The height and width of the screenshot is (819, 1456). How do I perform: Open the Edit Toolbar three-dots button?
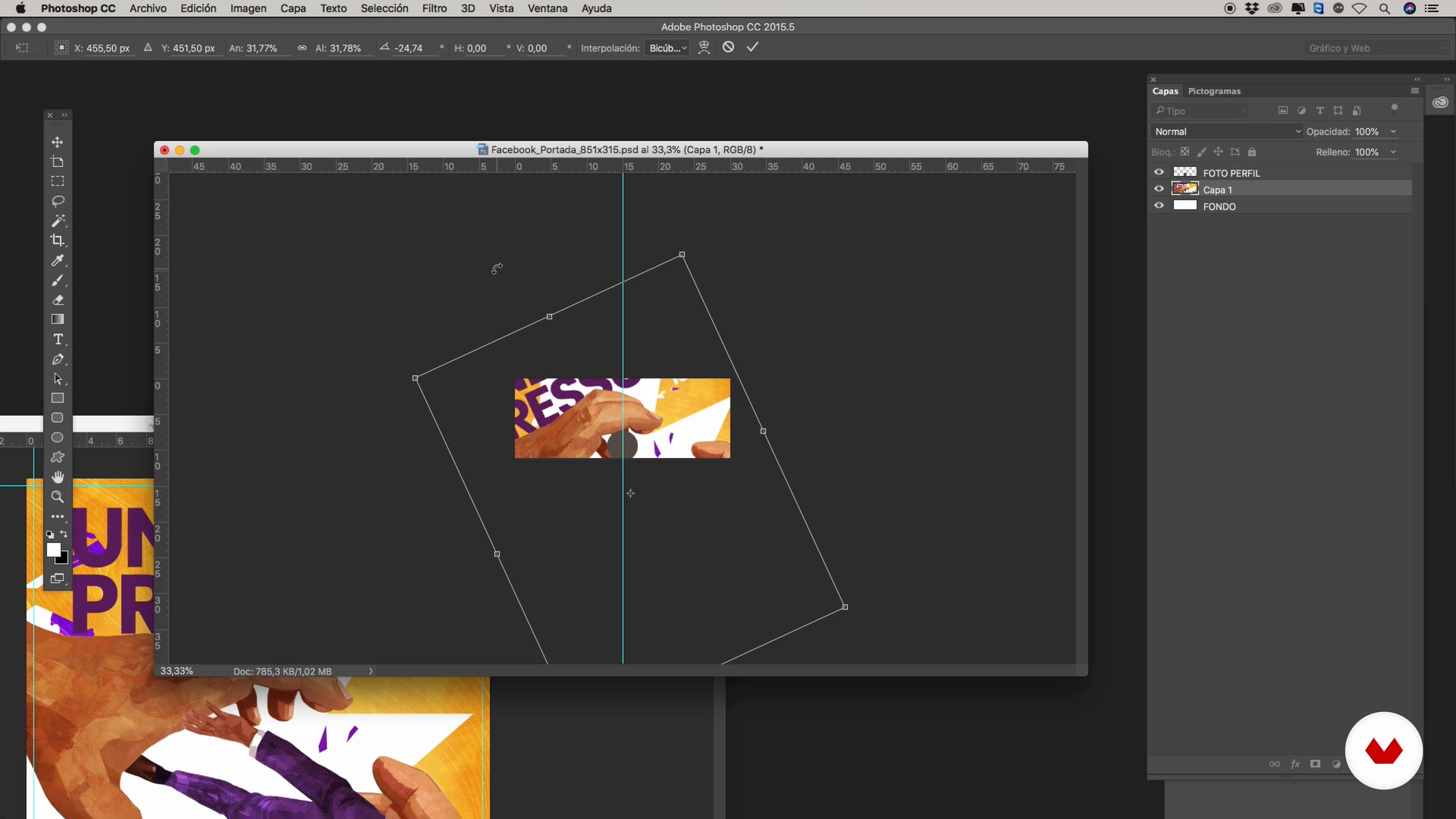pos(57,516)
